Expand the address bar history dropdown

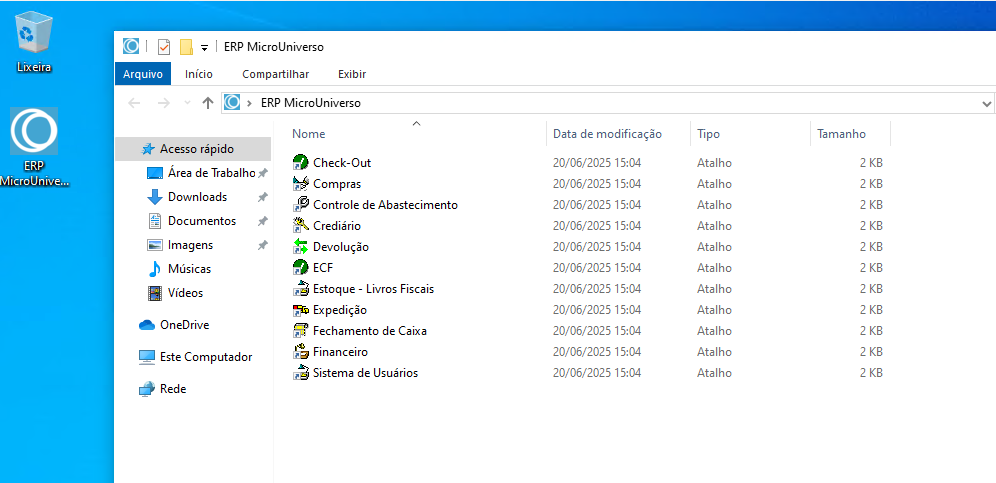pos(986,103)
